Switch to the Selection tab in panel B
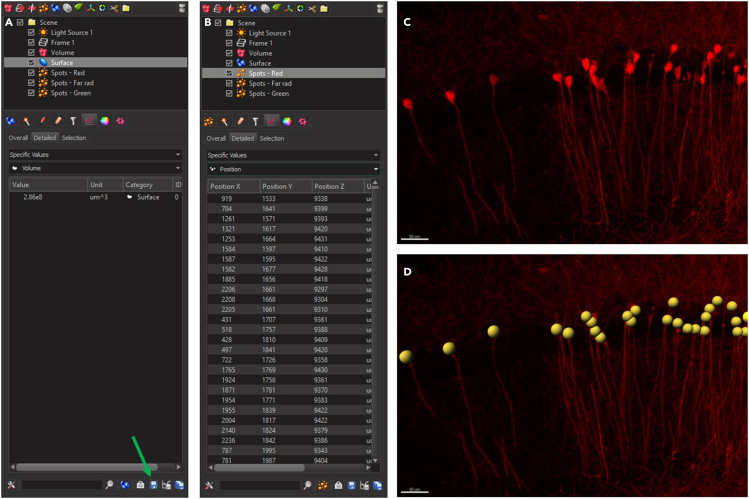749x499 pixels. tap(272, 138)
